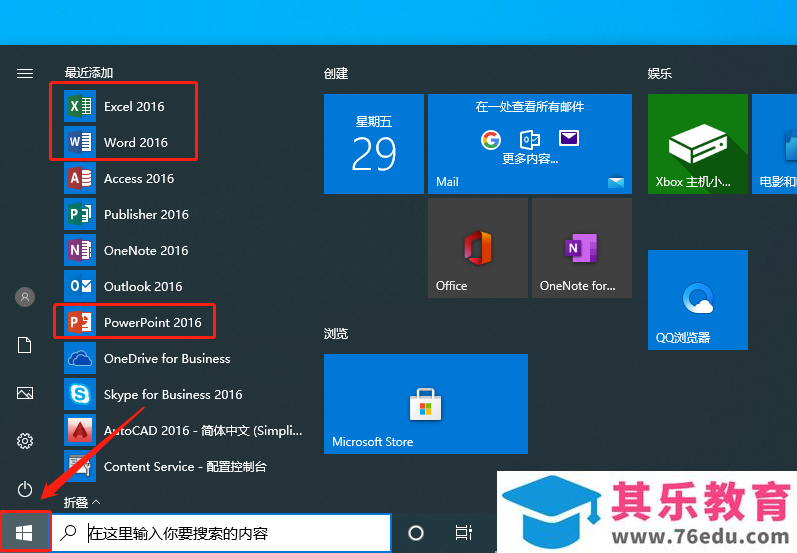Click the 娱乐 tile group header
797x553 pixels.
tap(660, 74)
